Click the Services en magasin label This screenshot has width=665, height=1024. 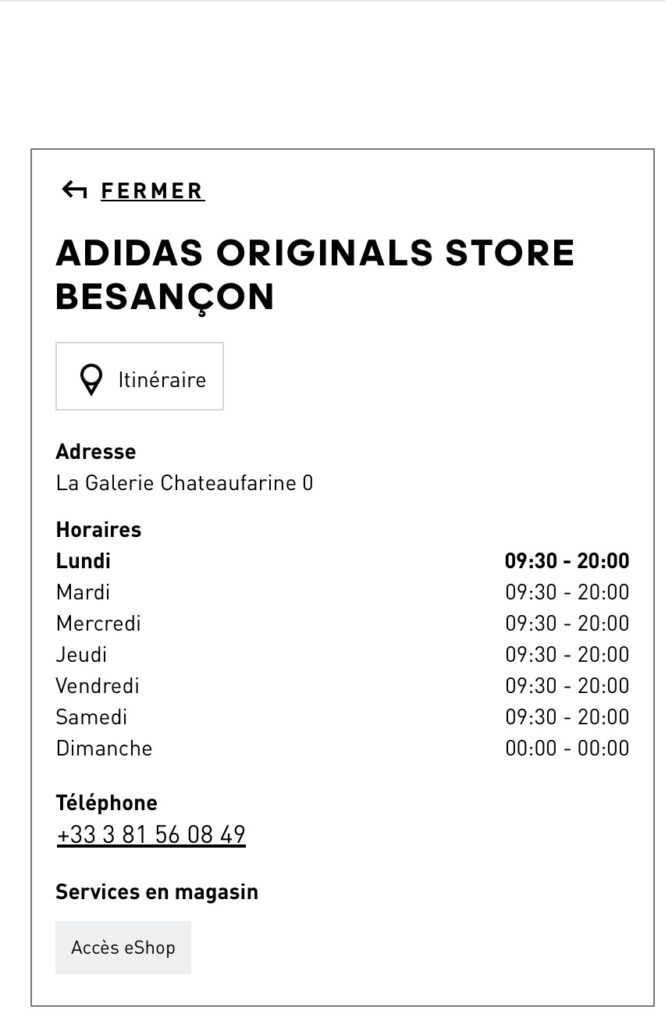(157, 892)
